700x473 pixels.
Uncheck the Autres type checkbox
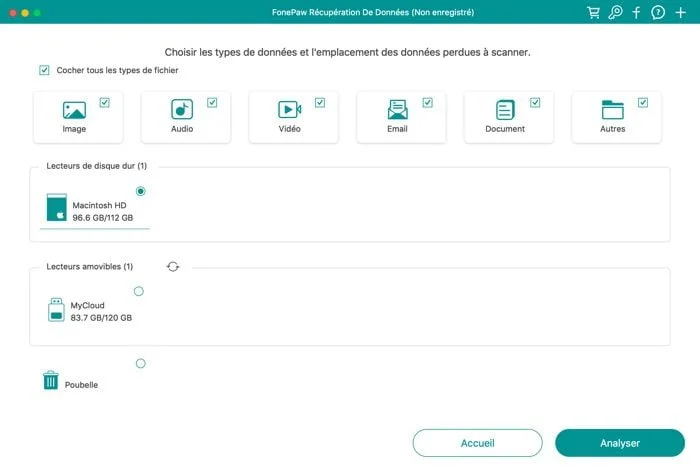[643, 103]
